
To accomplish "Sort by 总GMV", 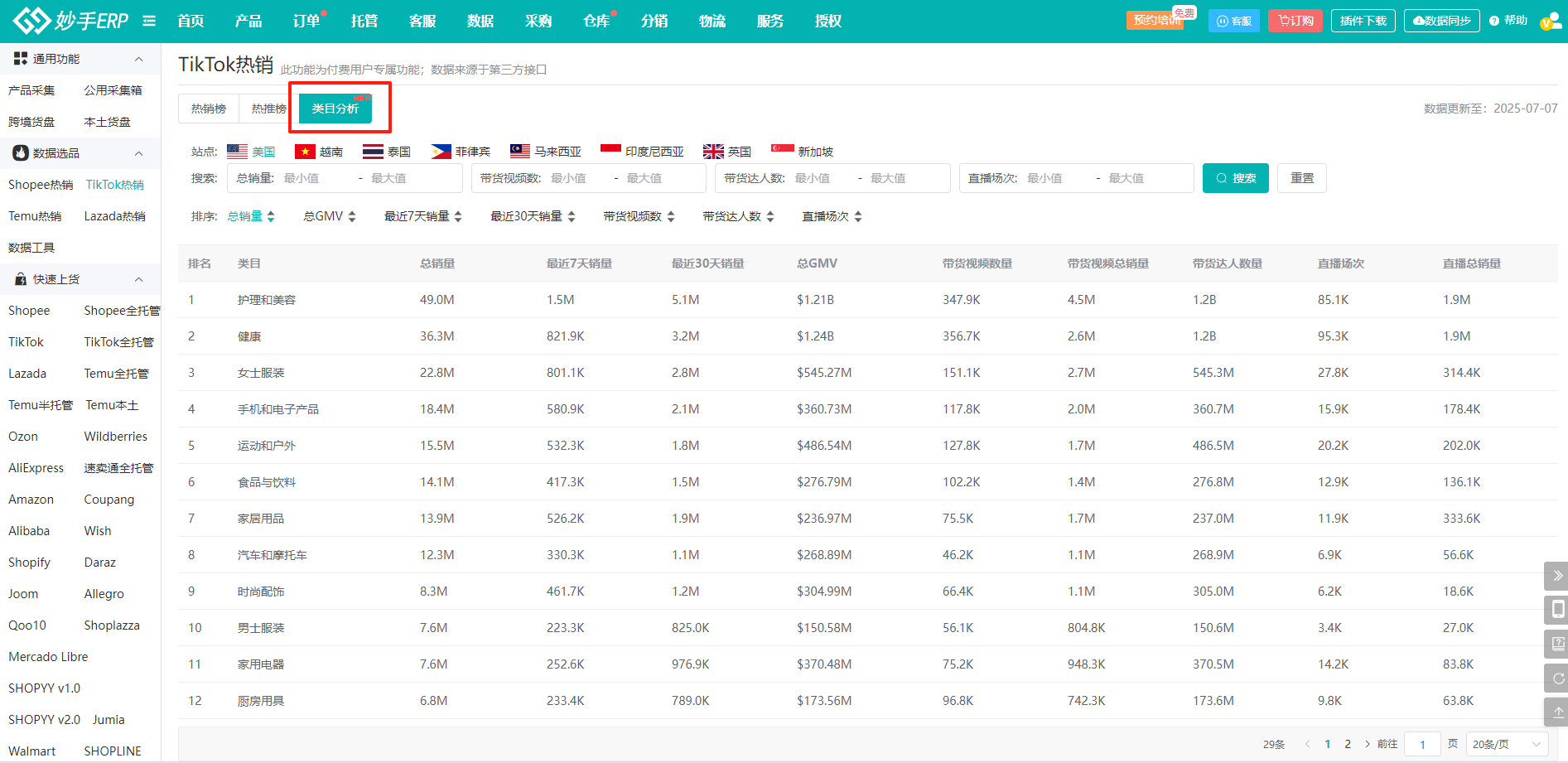I will (x=330, y=216).
